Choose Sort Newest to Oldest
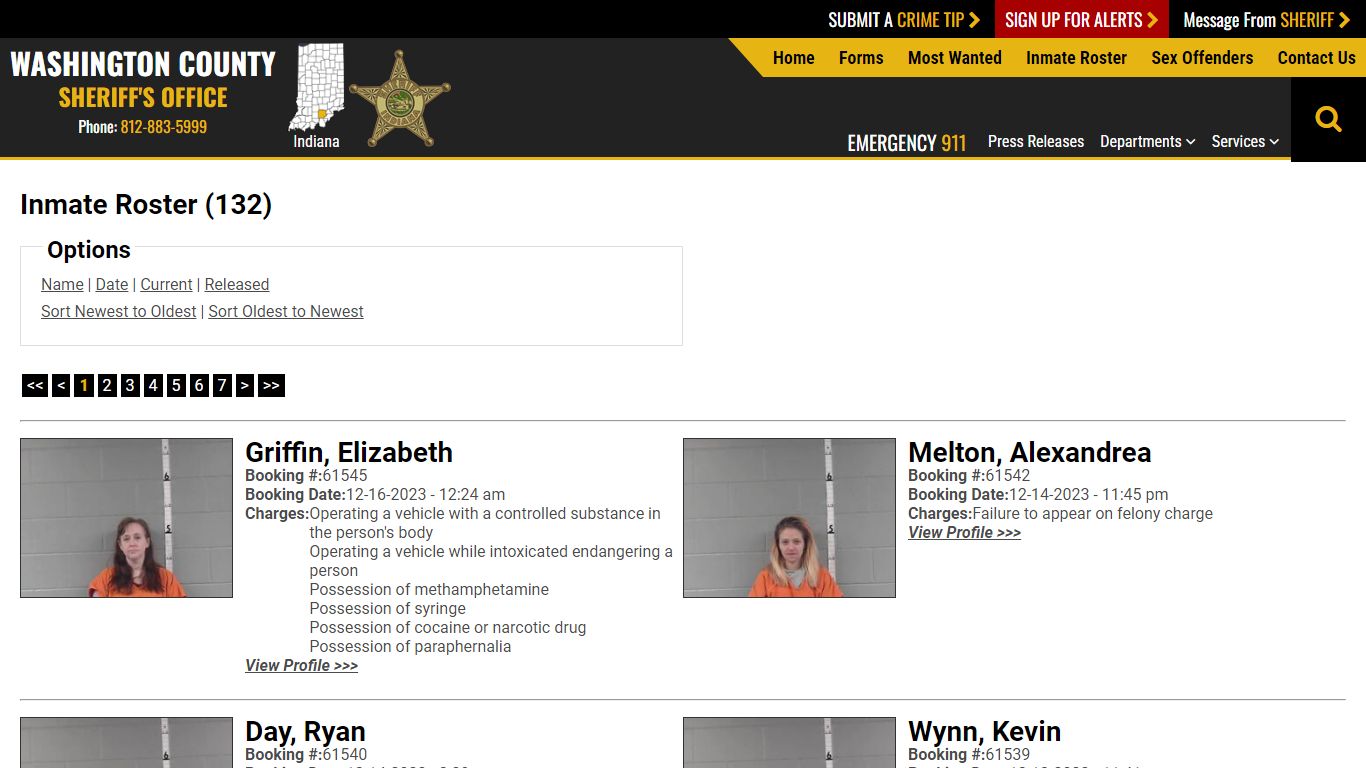 point(119,312)
